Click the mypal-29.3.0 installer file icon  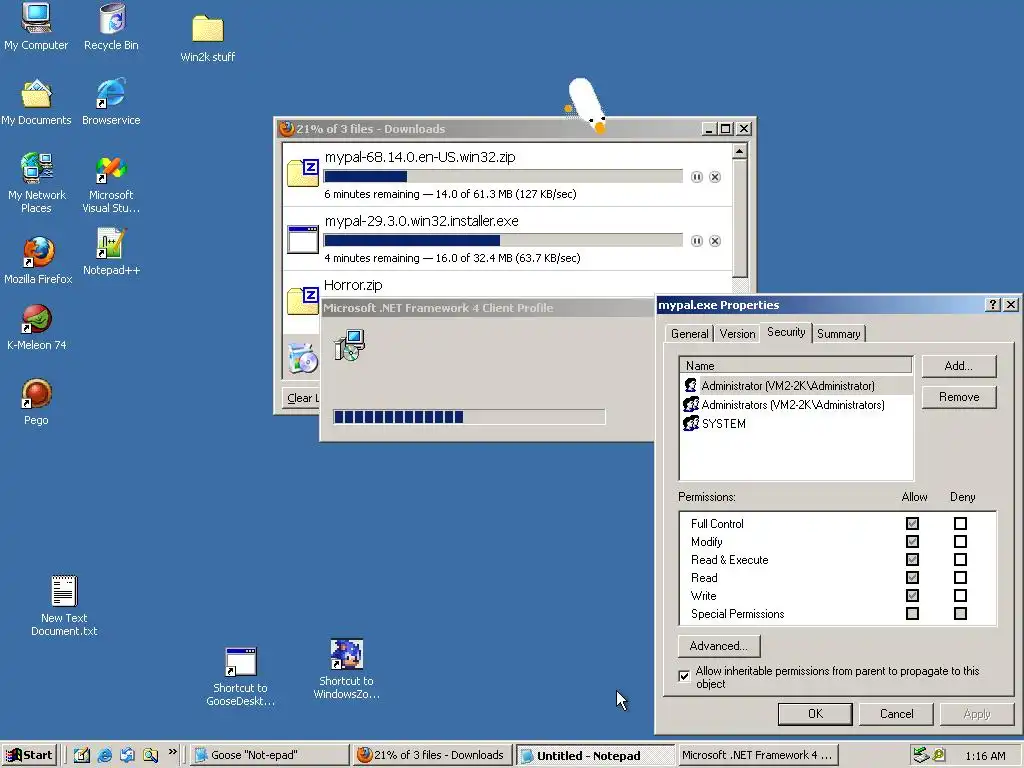click(302, 239)
